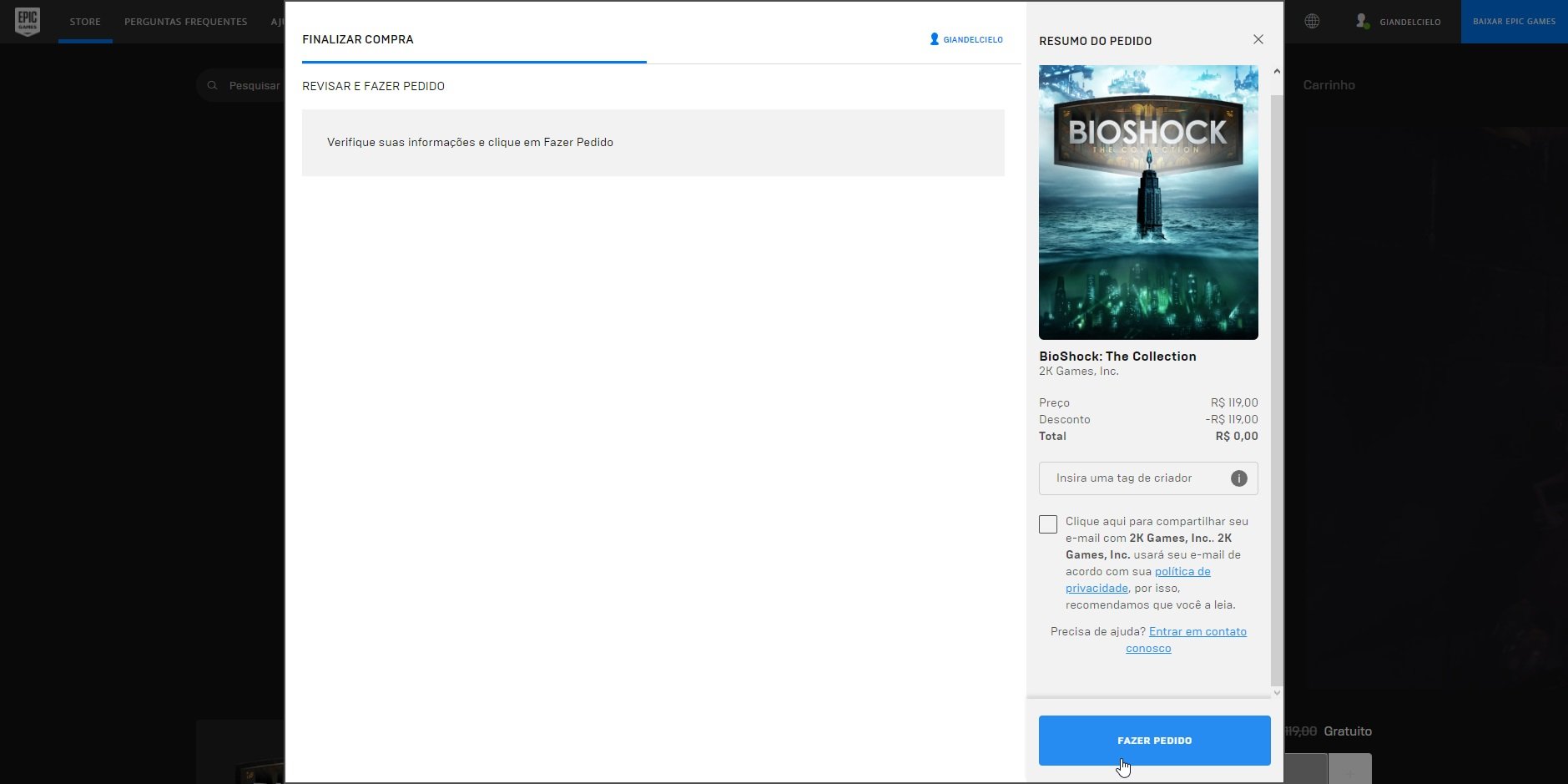Click the BioShock: The Collection title

(1117, 356)
